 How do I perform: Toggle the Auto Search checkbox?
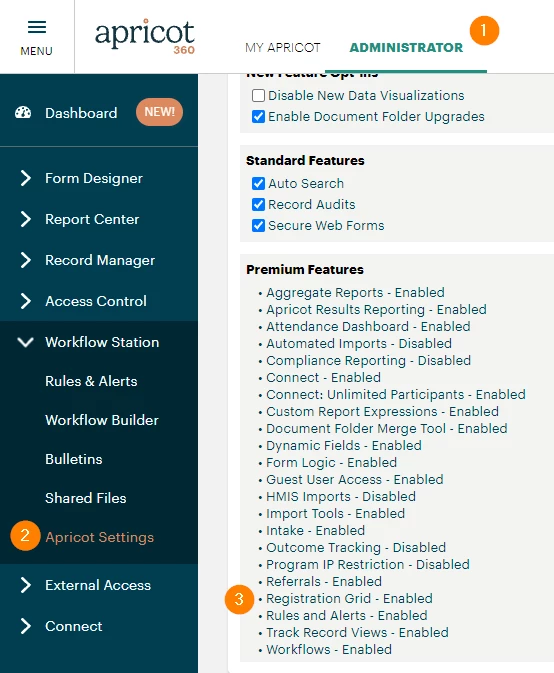point(258,183)
